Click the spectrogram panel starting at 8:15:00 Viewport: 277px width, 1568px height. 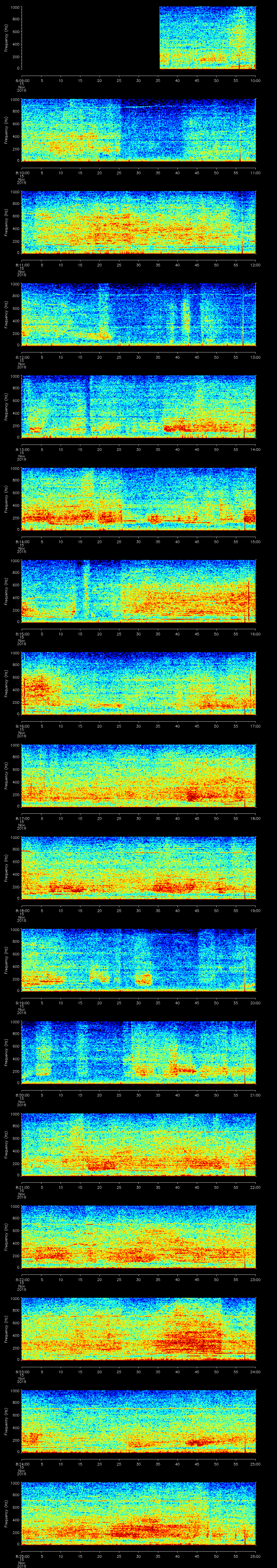click(139, 591)
